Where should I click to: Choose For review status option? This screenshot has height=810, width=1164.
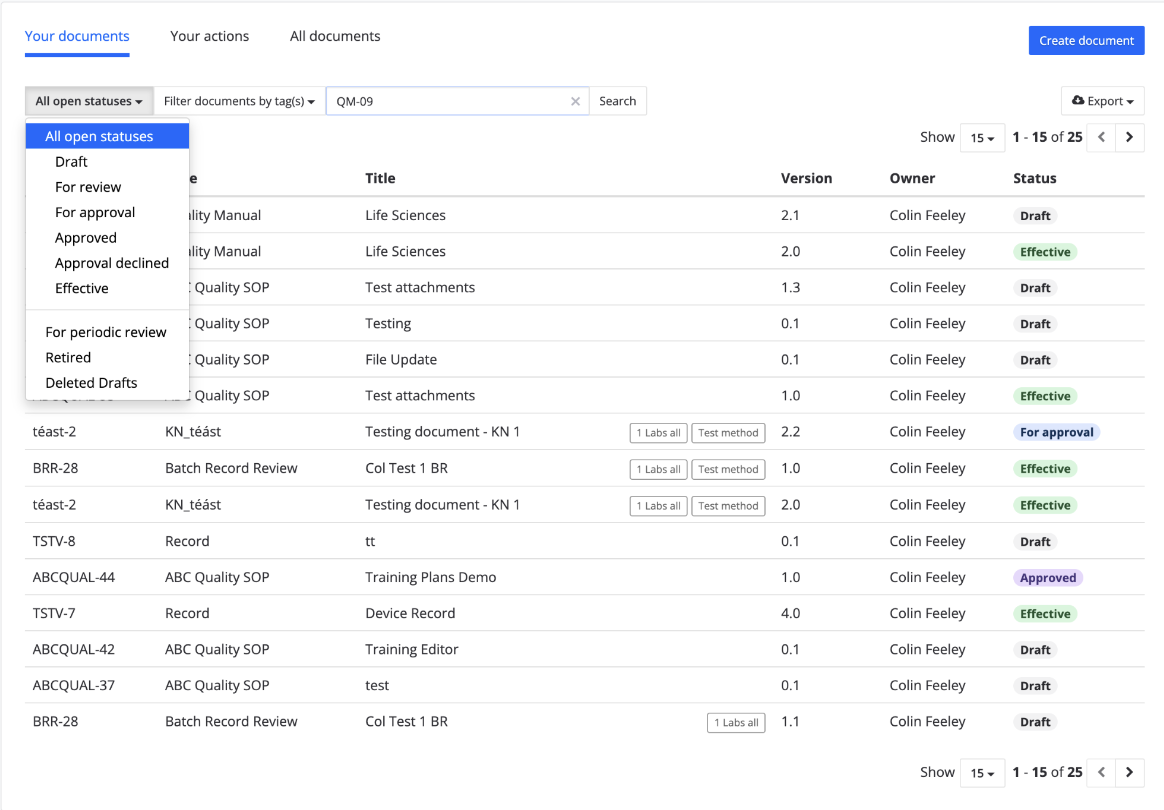(88, 187)
